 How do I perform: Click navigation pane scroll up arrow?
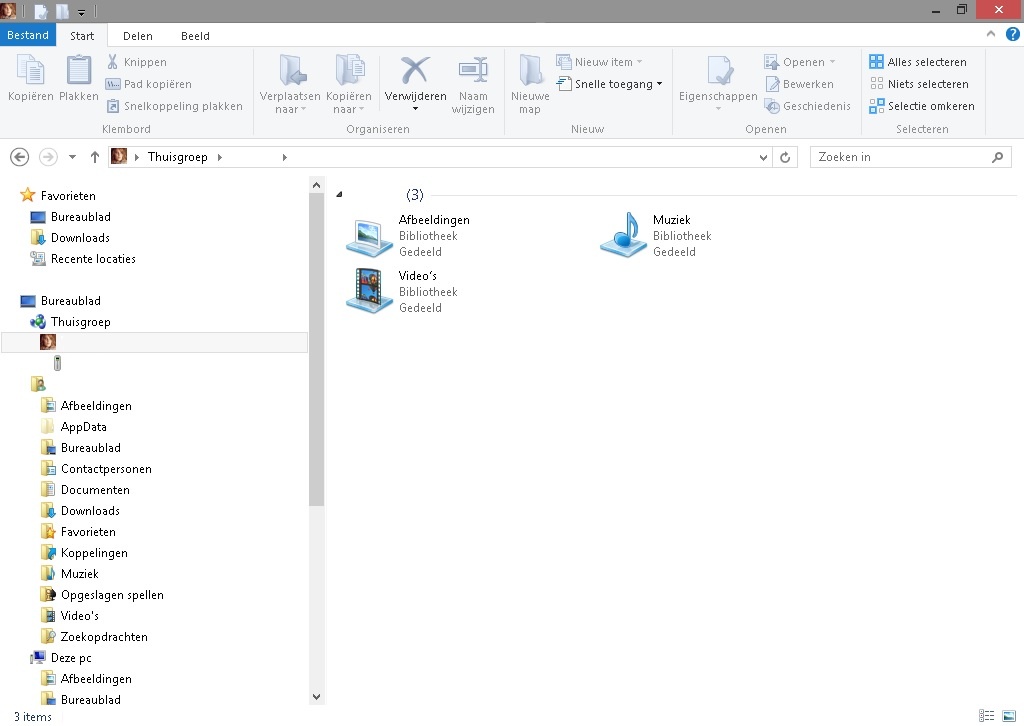point(316,185)
